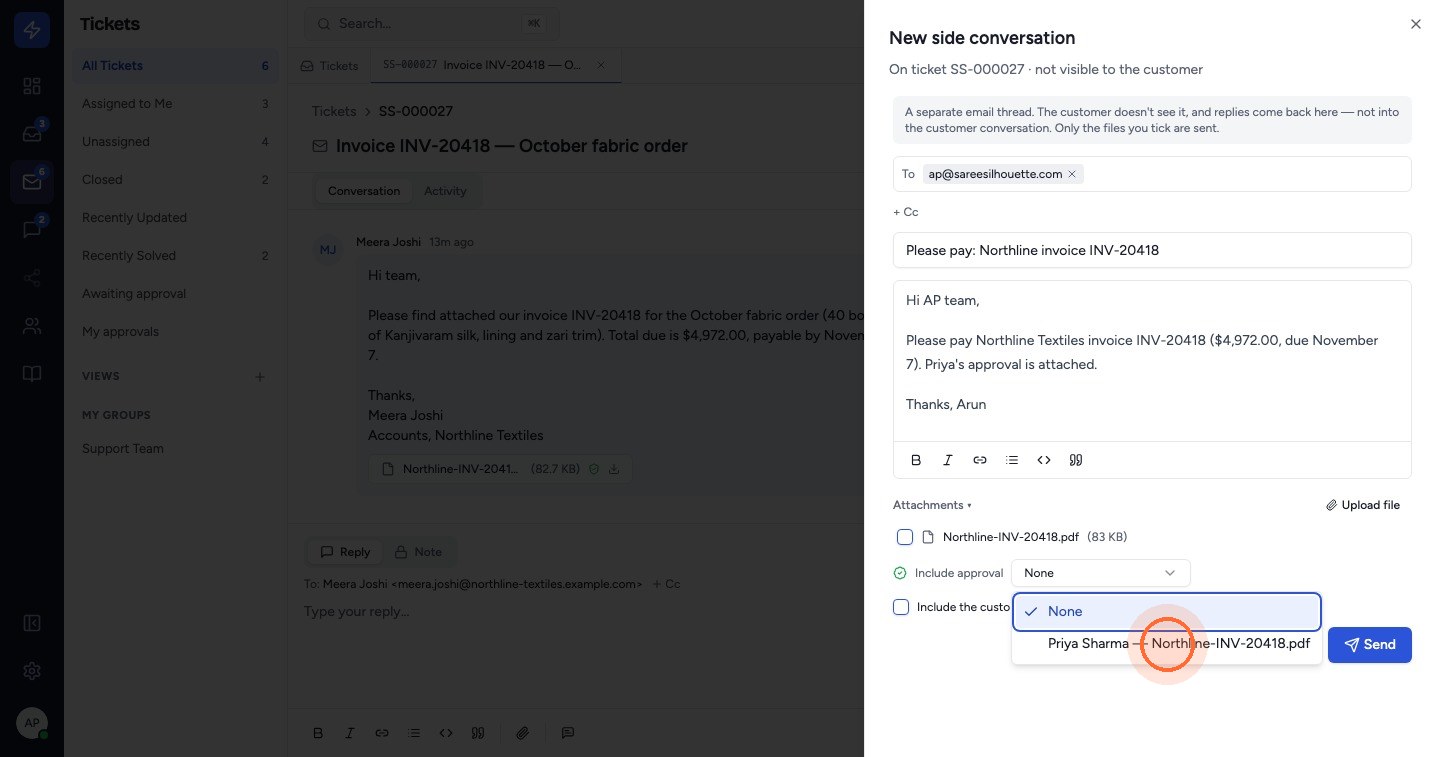Collapse the Attachments section expander
Viewport: 1440px width, 757px height.
tap(932, 505)
